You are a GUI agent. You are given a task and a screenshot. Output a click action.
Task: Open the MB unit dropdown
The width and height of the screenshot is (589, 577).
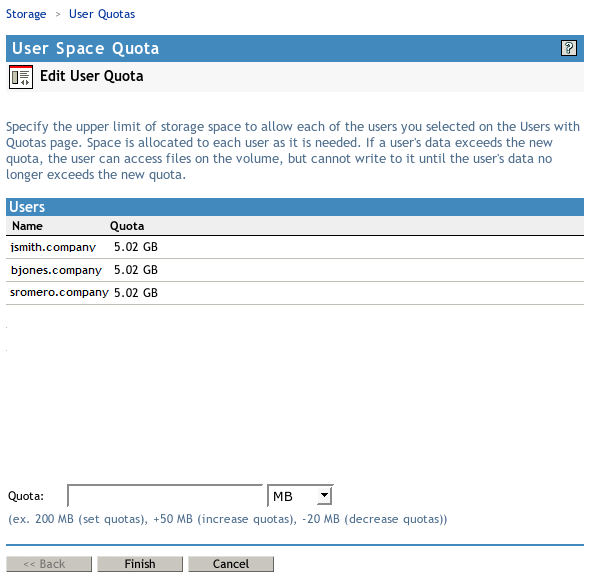(x=300, y=496)
